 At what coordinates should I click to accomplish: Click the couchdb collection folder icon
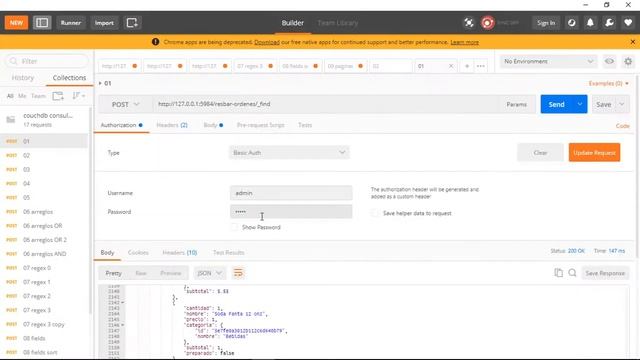click(x=11, y=120)
